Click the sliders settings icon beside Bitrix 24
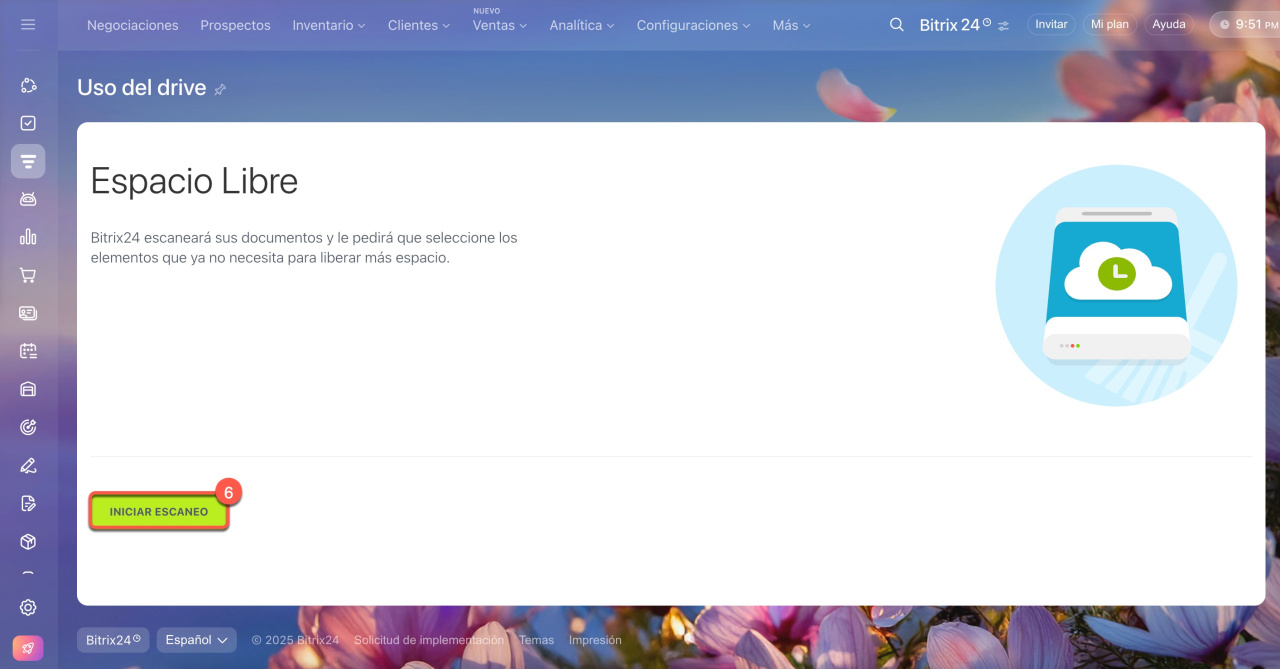The image size is (1280, 669). click(x=1003, y=25)
